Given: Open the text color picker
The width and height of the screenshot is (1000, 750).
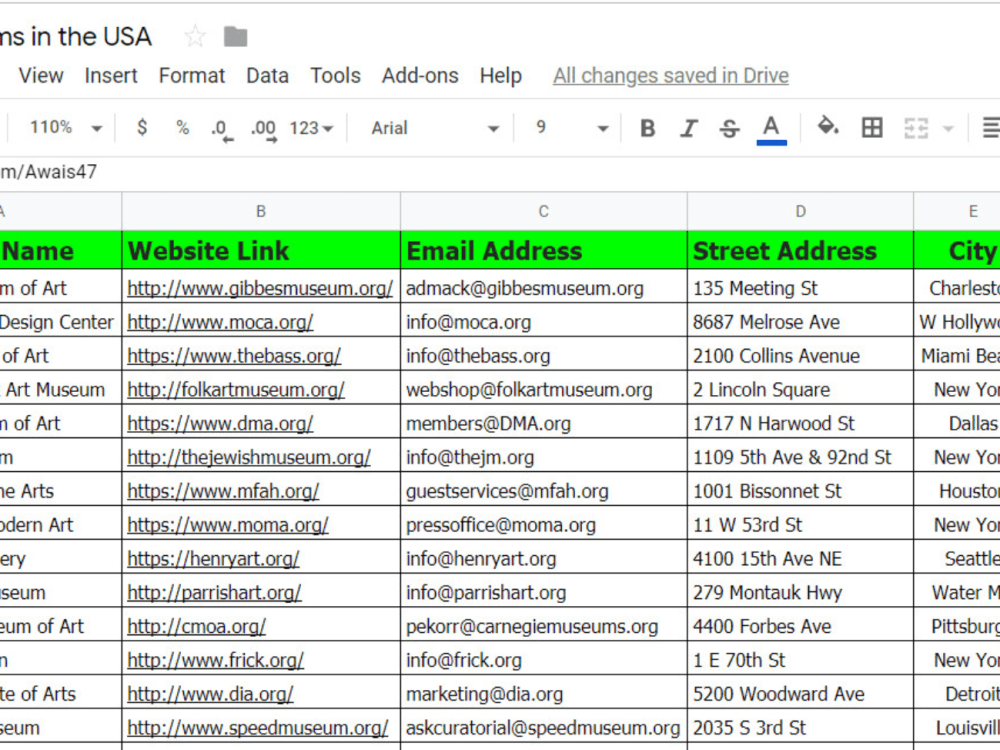Looking at the screenshot, I should tap(770, 128).
